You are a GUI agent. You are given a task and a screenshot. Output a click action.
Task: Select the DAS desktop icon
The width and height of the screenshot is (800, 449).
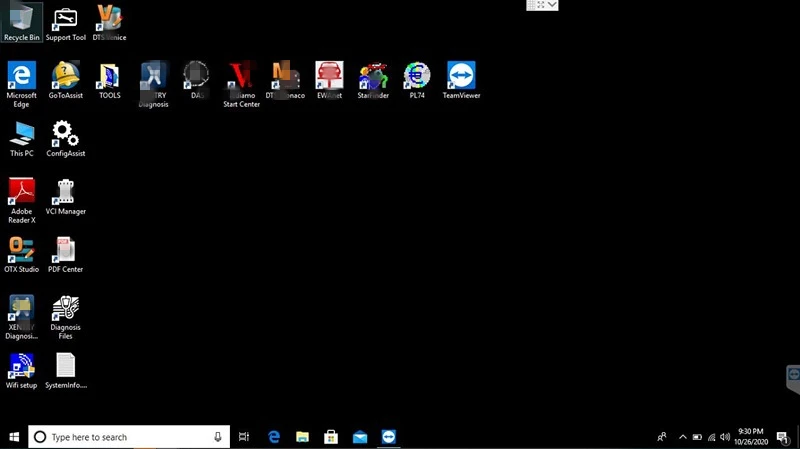click(x=197, y=80)
